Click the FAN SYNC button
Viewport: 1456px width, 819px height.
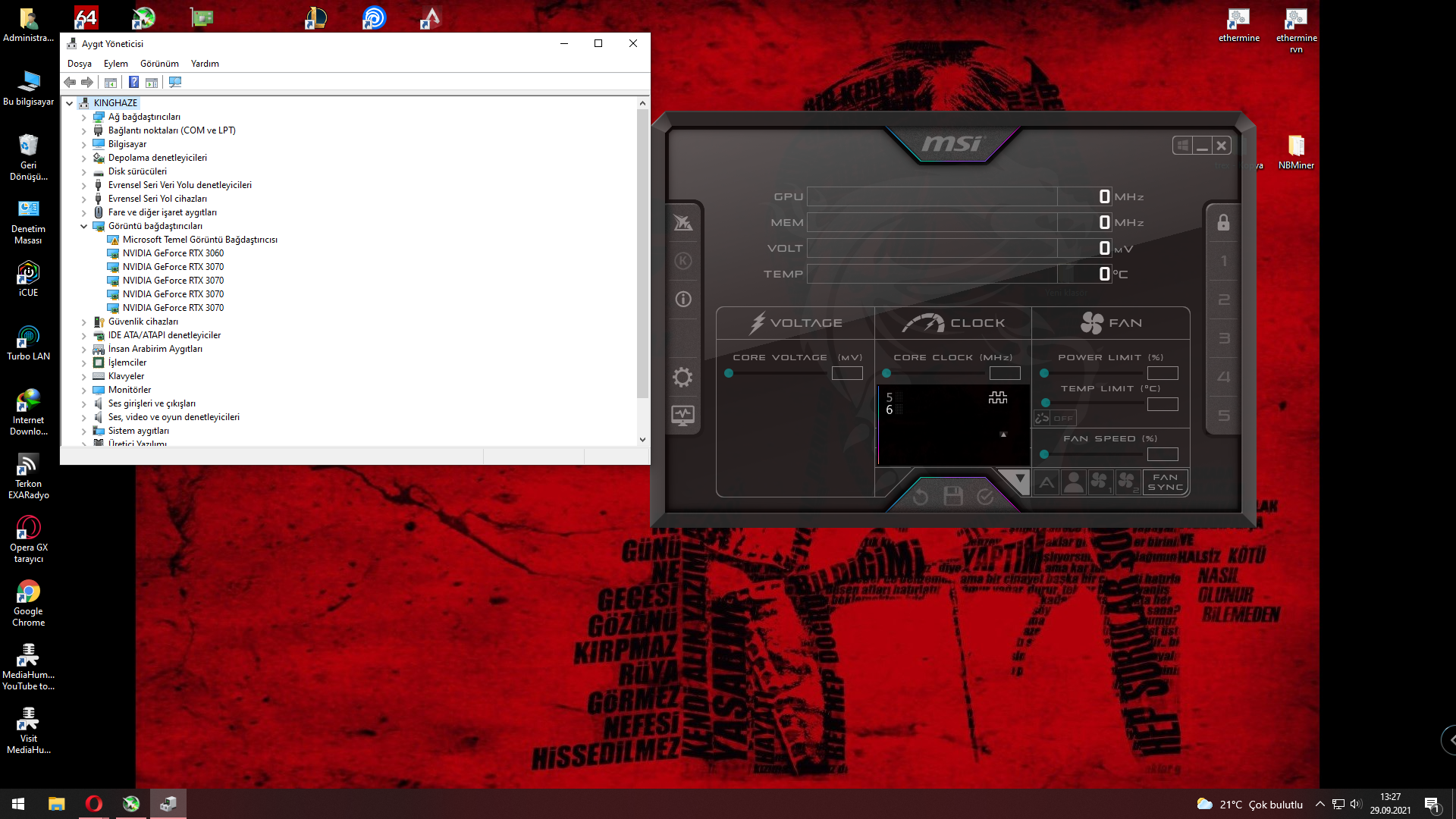pyautogui.click(x=1165, y=482)
